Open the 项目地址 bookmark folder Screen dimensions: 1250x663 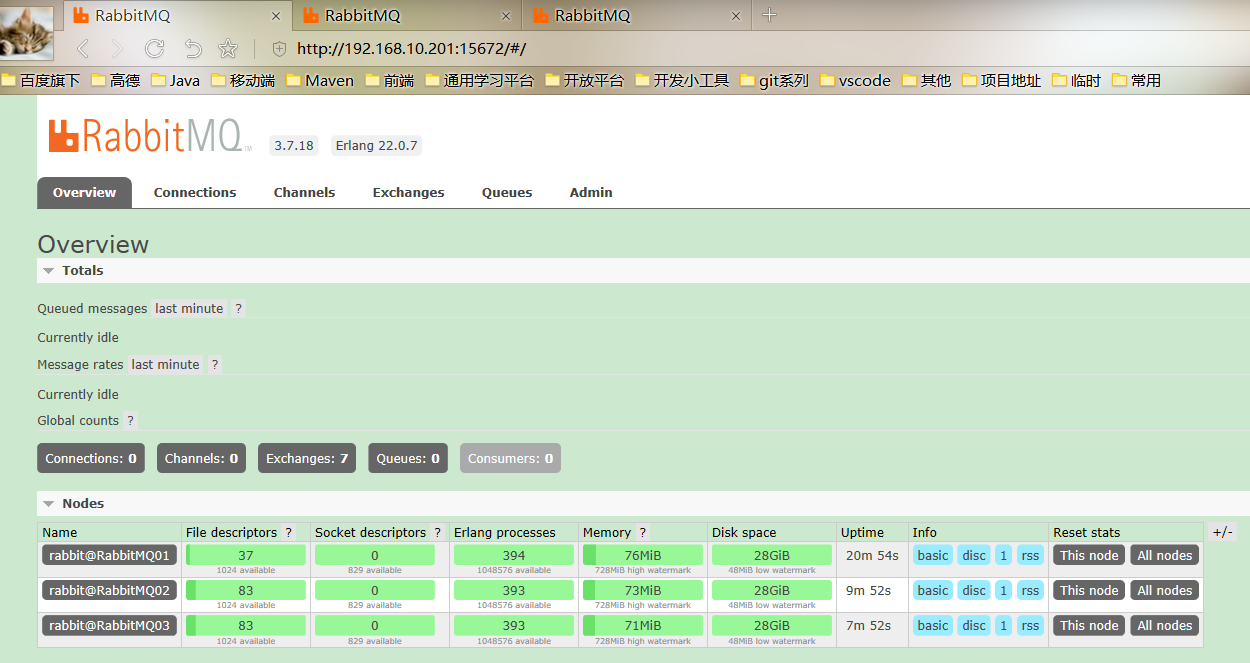[x=1002, y=81]
